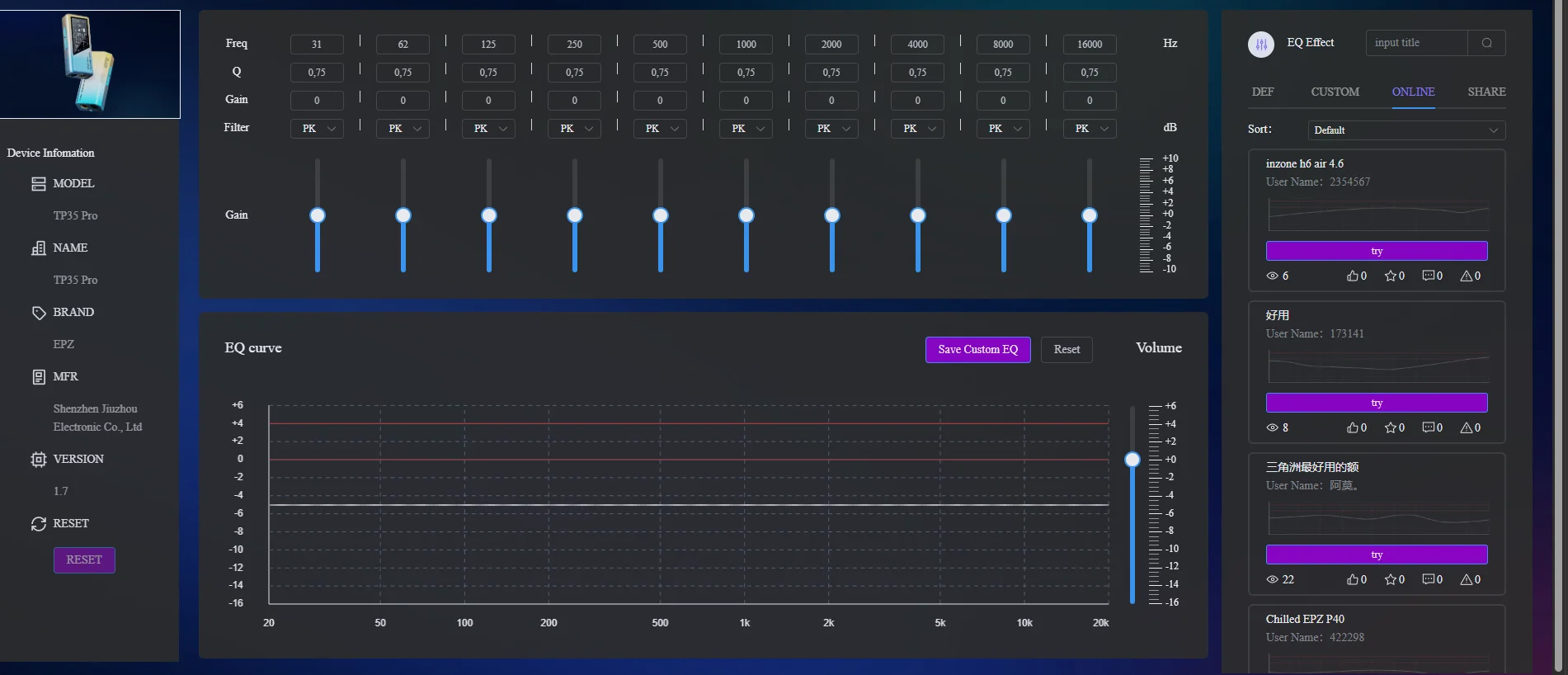Click the eye icon on 好用 preset
The height and width of the screenshot is (675, 1568).
coord(1272,427)
